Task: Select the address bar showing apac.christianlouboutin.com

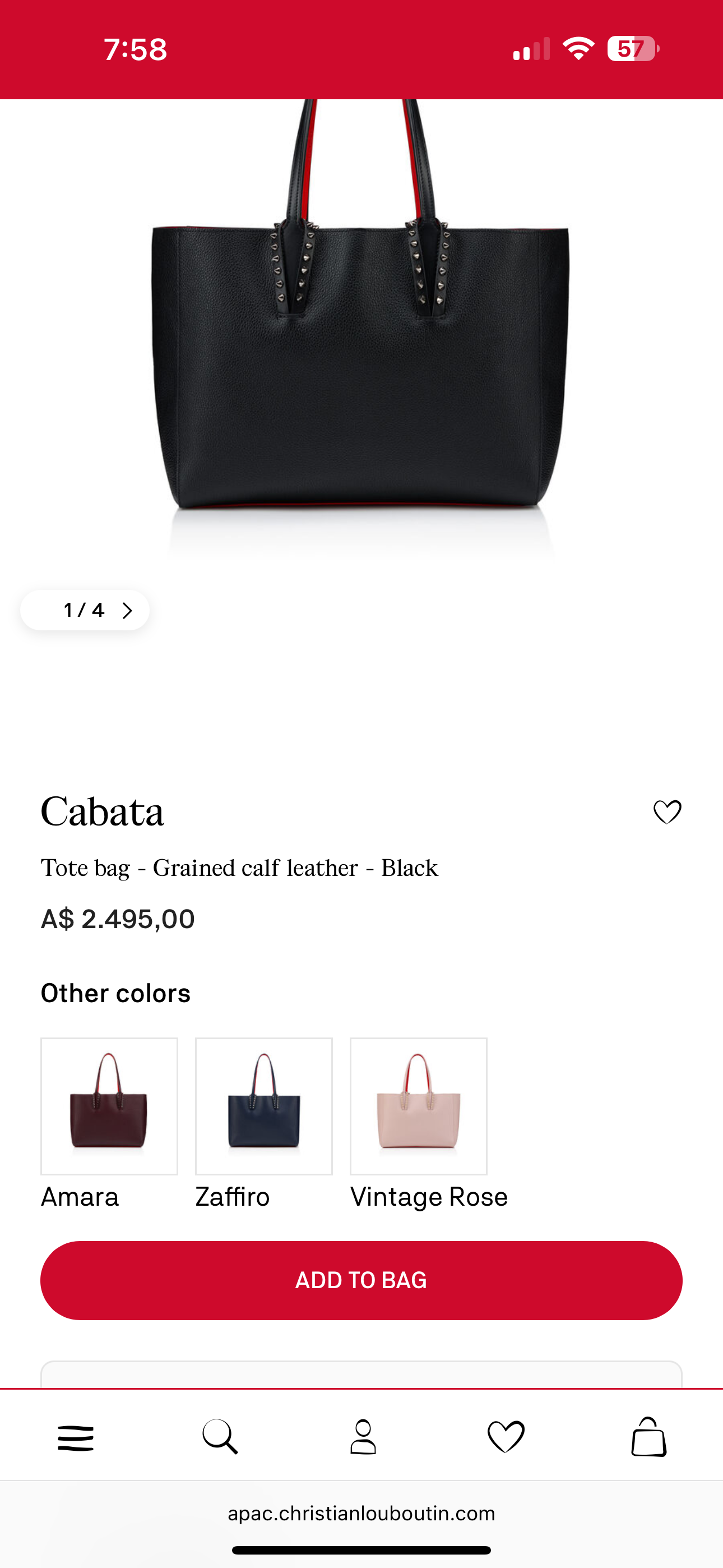Action: click(x=361, y=1512)
